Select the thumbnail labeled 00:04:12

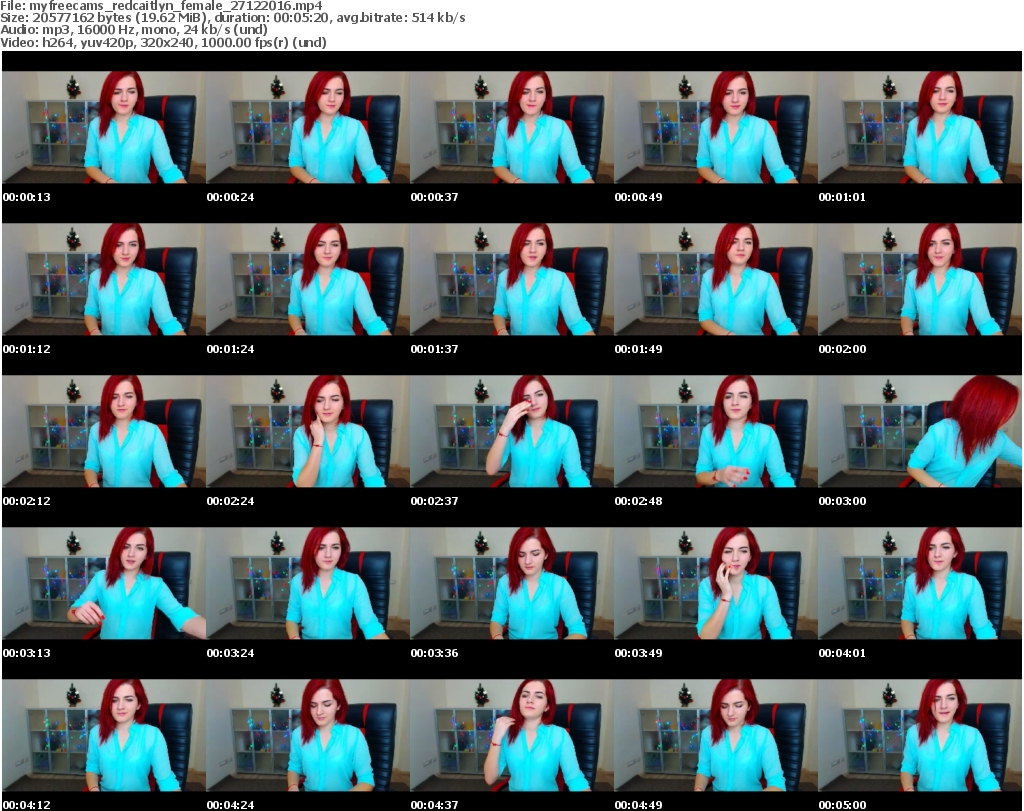click(103, 735)
